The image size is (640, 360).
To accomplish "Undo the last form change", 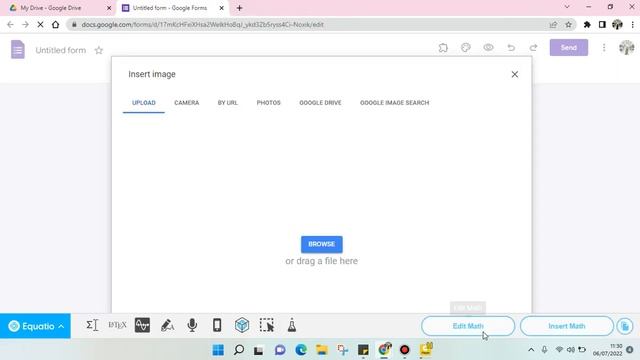I will [x=511, y=48].
